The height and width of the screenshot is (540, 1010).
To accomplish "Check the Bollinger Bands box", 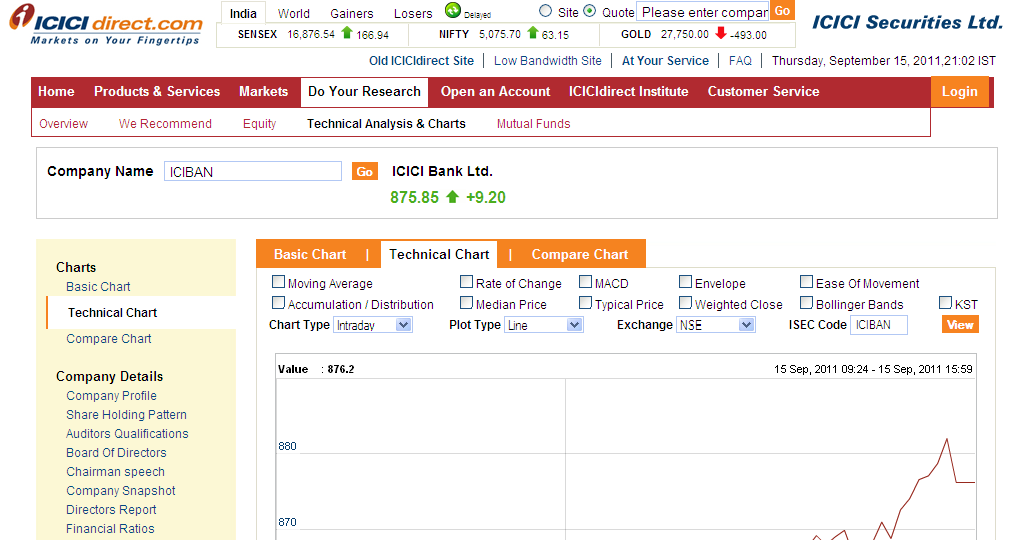I will (806, 302).
